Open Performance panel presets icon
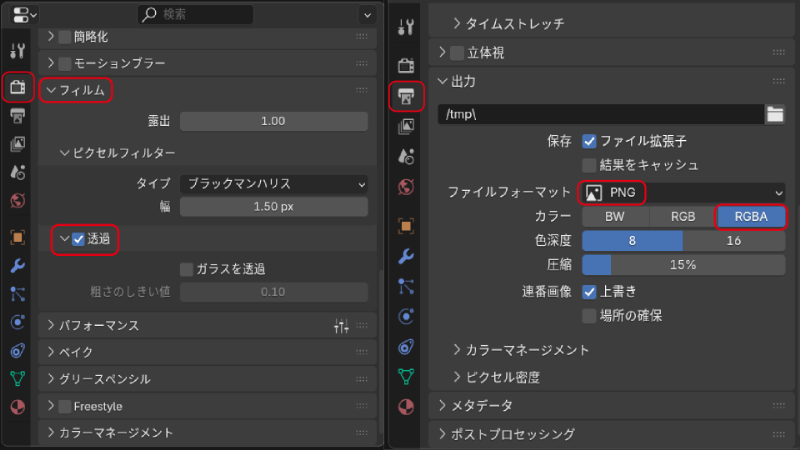Viewport: 800px width, 450px height. coord(341,326)
